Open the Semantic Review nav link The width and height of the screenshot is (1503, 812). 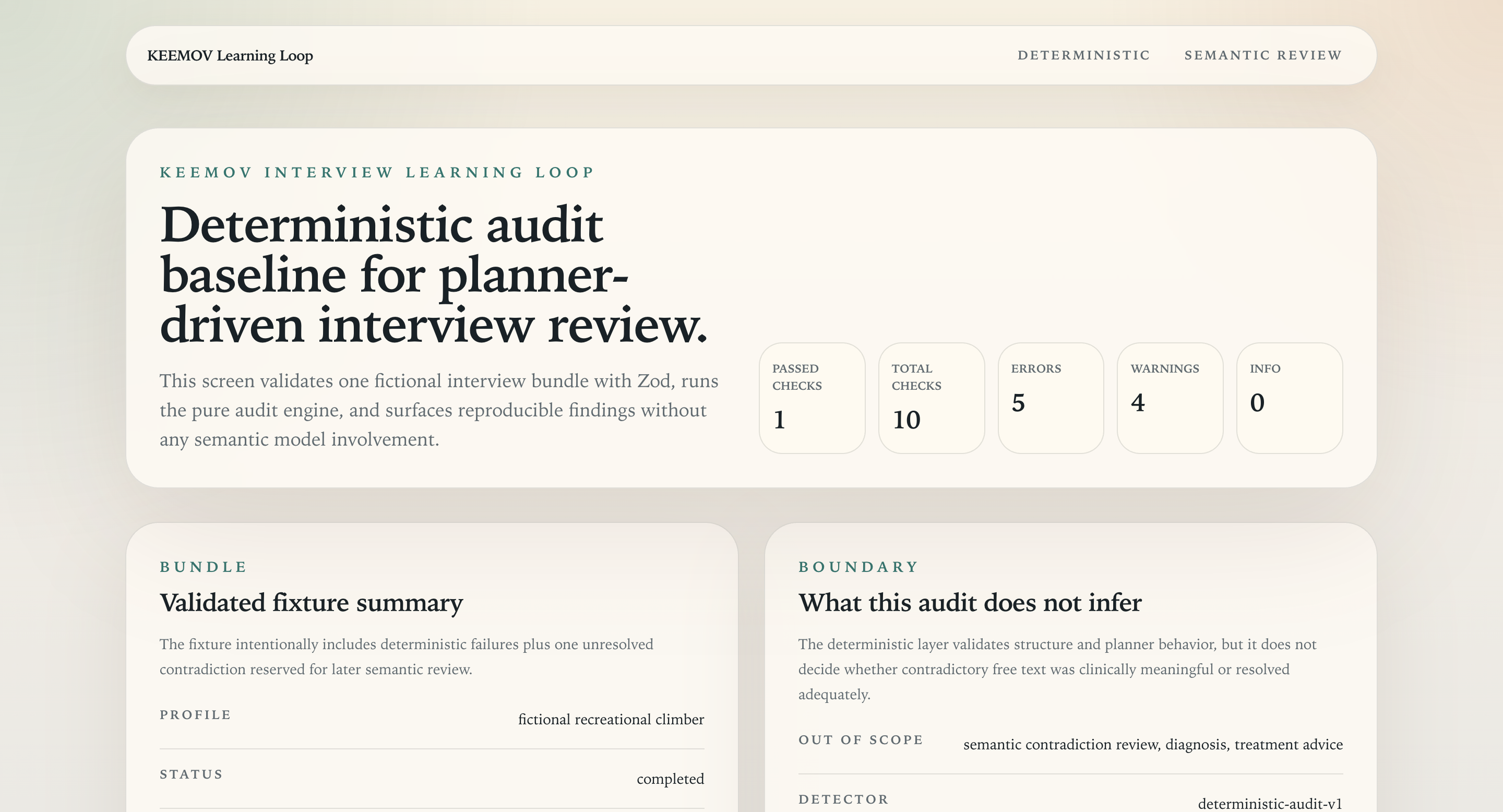pyautogui.click(x=1263, y=55)
